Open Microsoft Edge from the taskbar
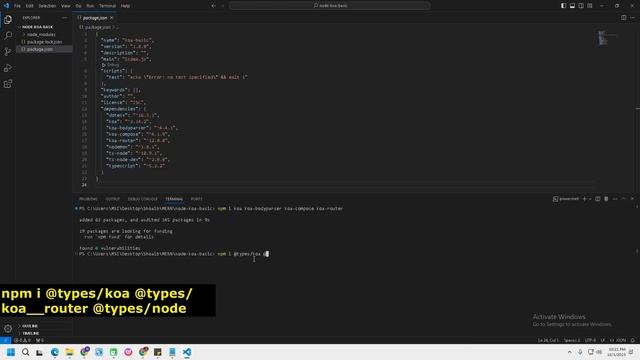This screenshot has height=360, width=640. pos(55,352)
